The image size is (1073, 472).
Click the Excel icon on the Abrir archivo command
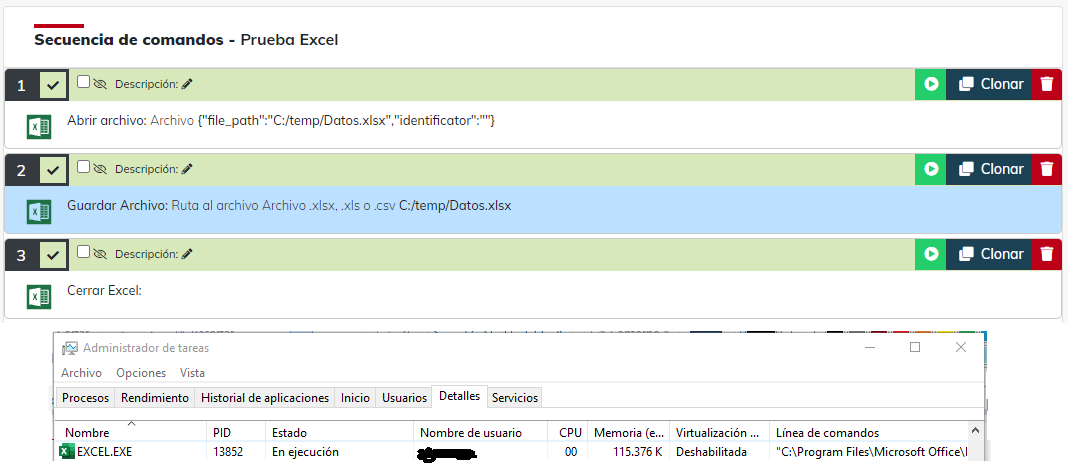pyautogui.click(x=39, y=127)
